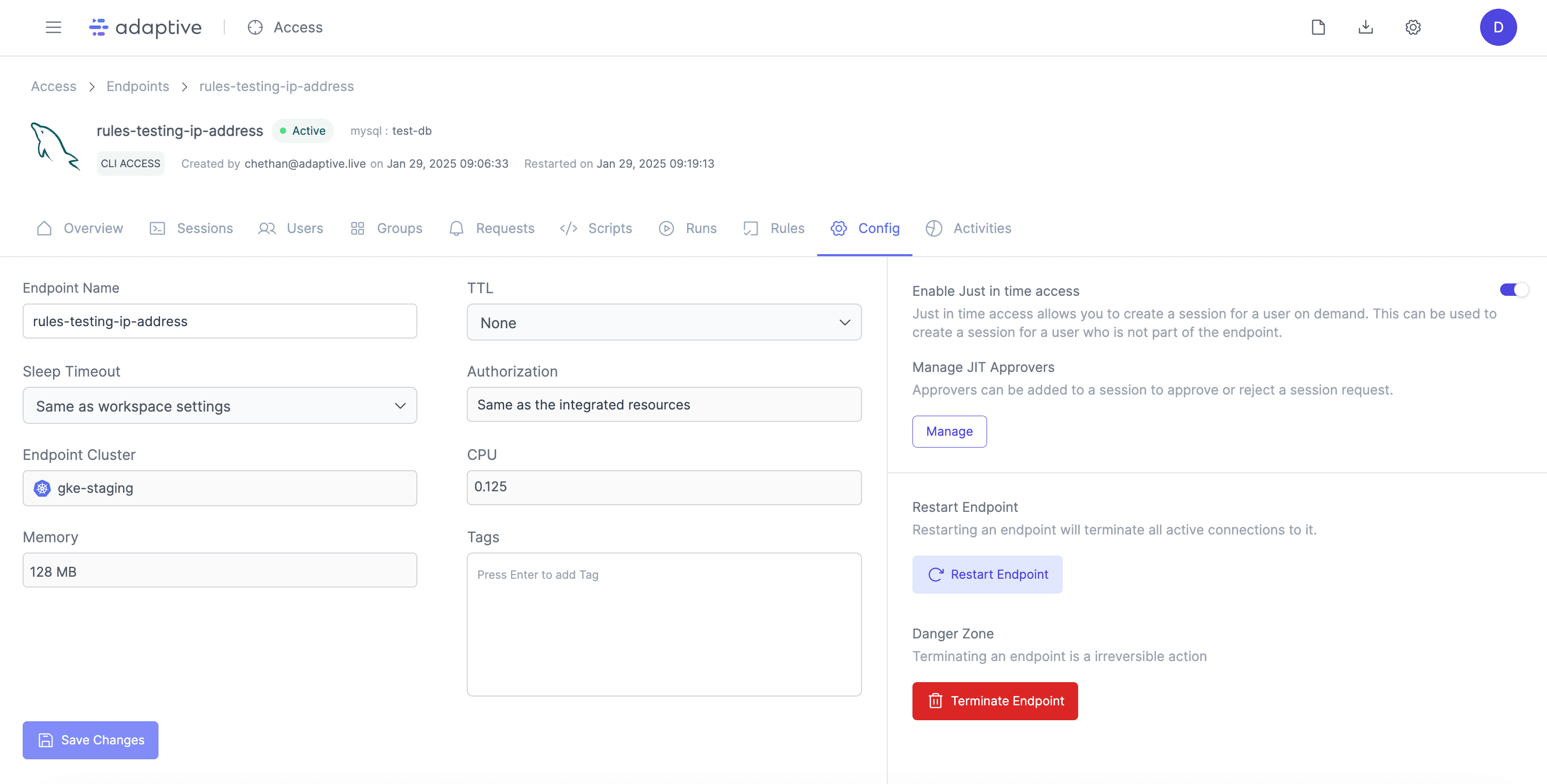Click the CPU field showing 0.125
The image size is (1547, 784).
[664, 487]
